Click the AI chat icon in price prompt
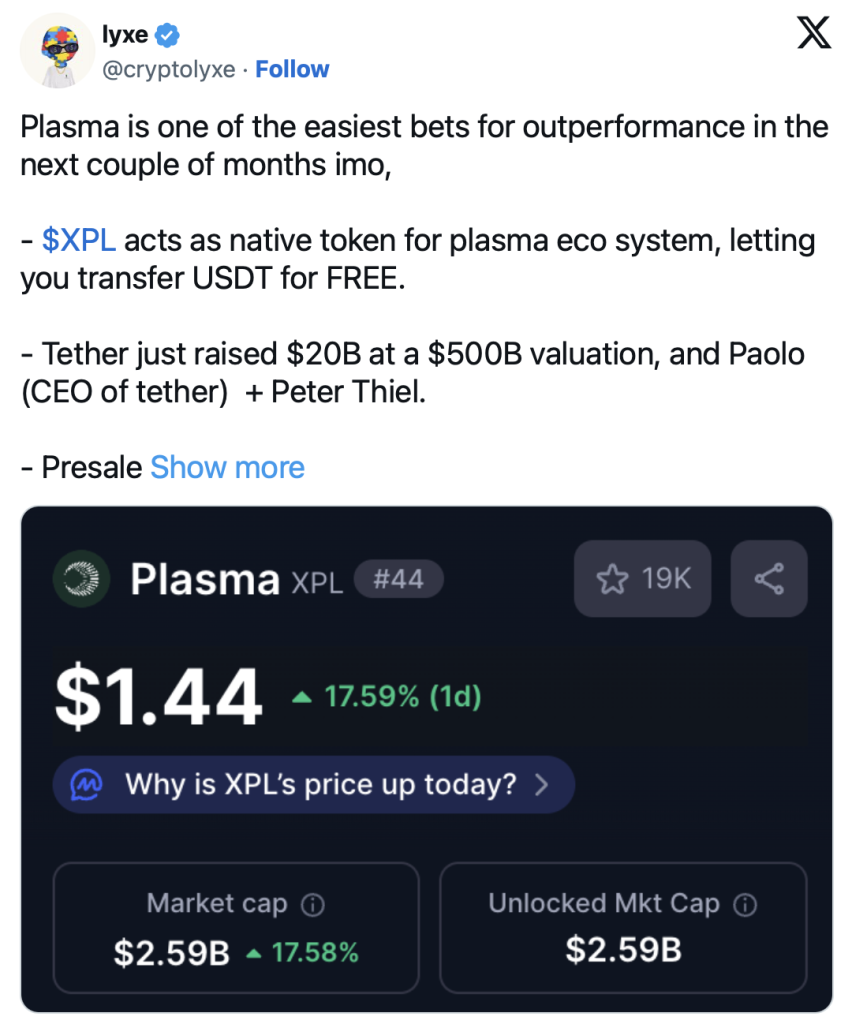The image size is (852, 1024). (x=88, y=784)
